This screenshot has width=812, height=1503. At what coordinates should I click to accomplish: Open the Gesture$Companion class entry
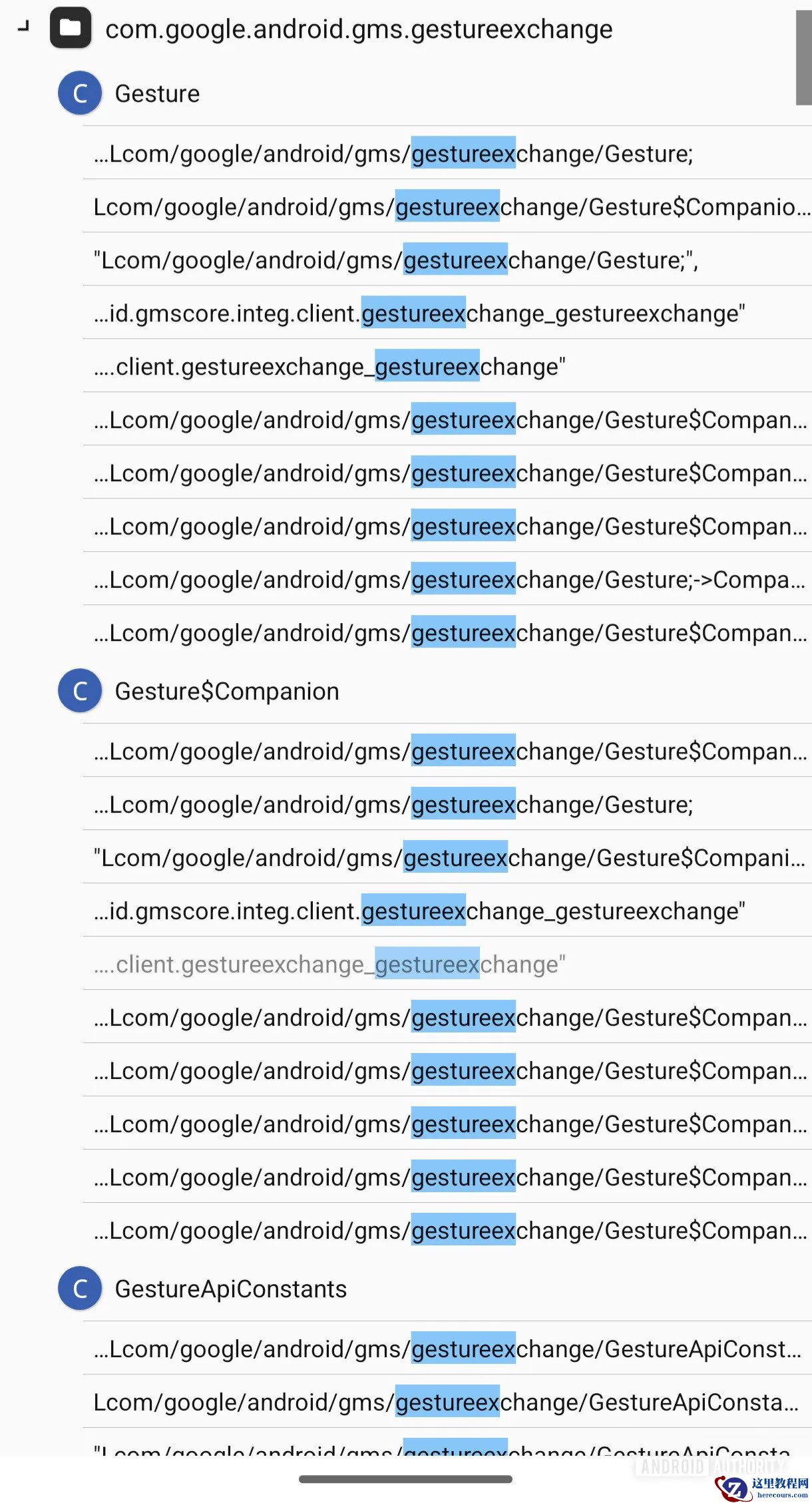[x=227, y=692]
